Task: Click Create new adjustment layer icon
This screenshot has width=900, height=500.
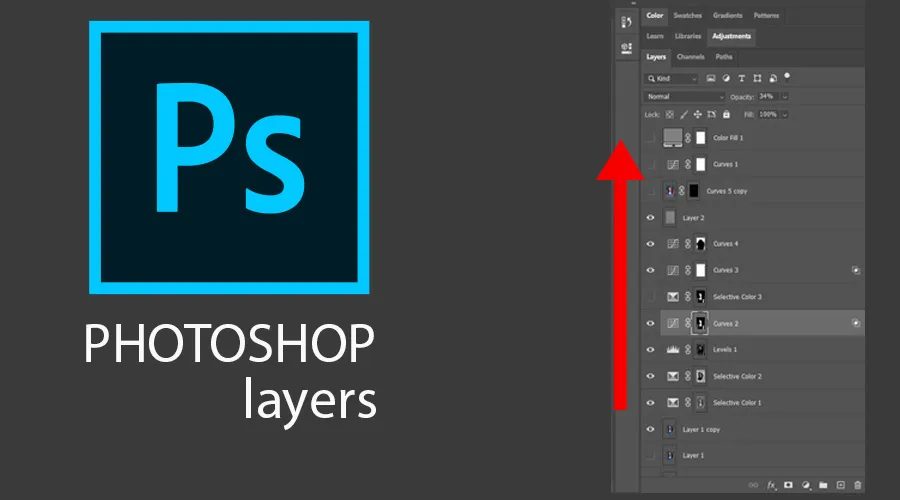Action: point(806,485)
